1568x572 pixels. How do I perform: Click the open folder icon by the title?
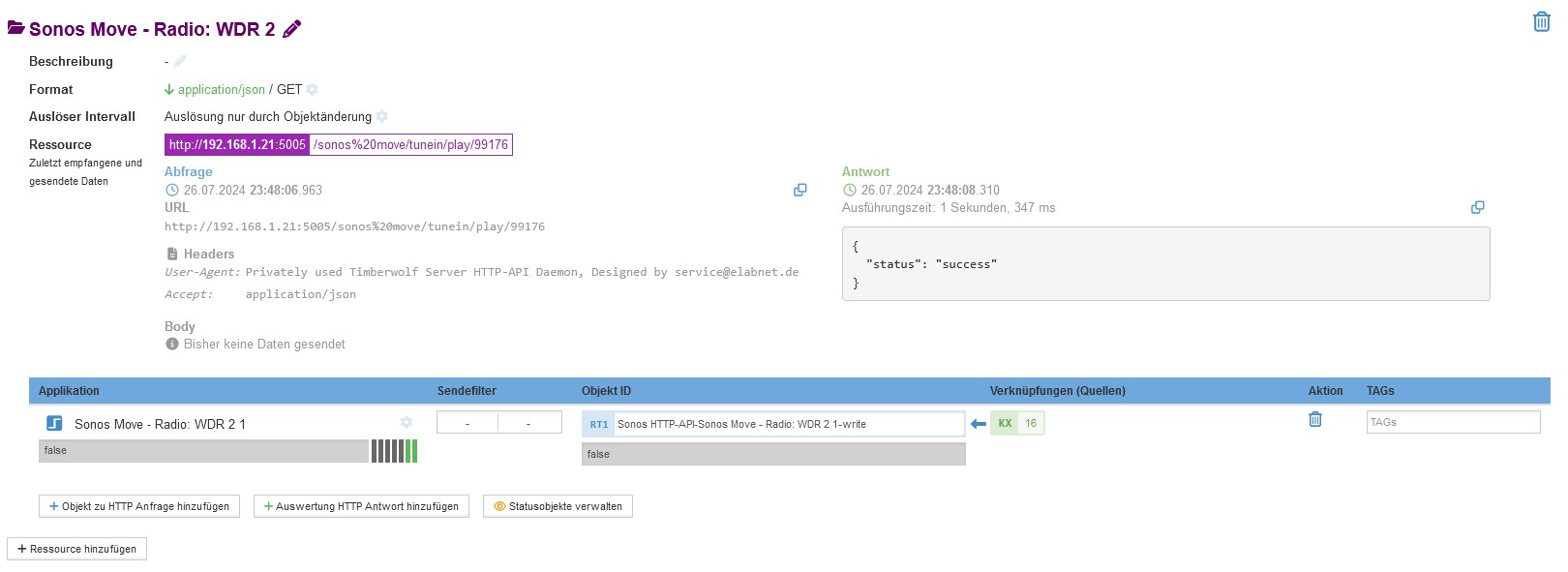tap(15, 28)
